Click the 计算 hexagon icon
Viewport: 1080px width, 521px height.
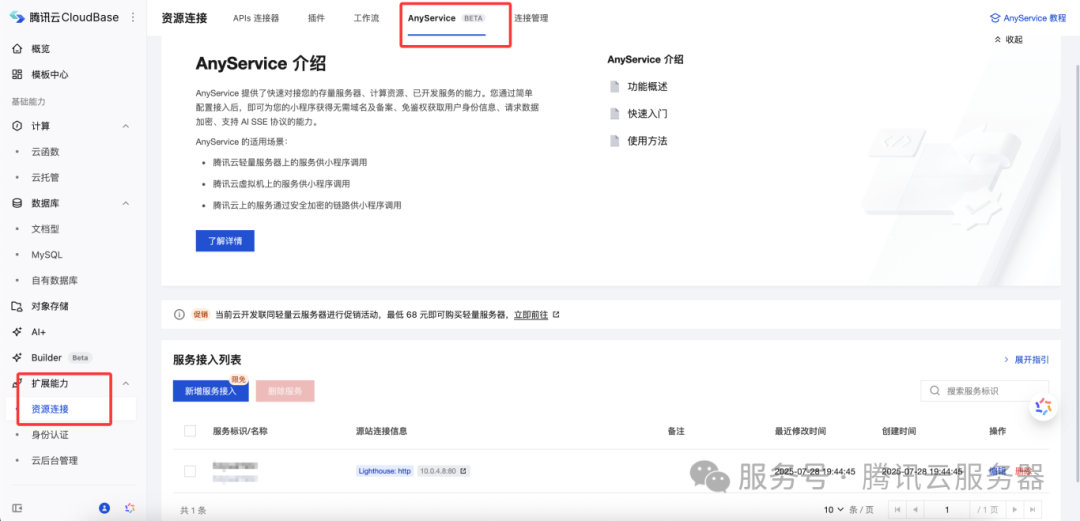click(x=17, y=126)
